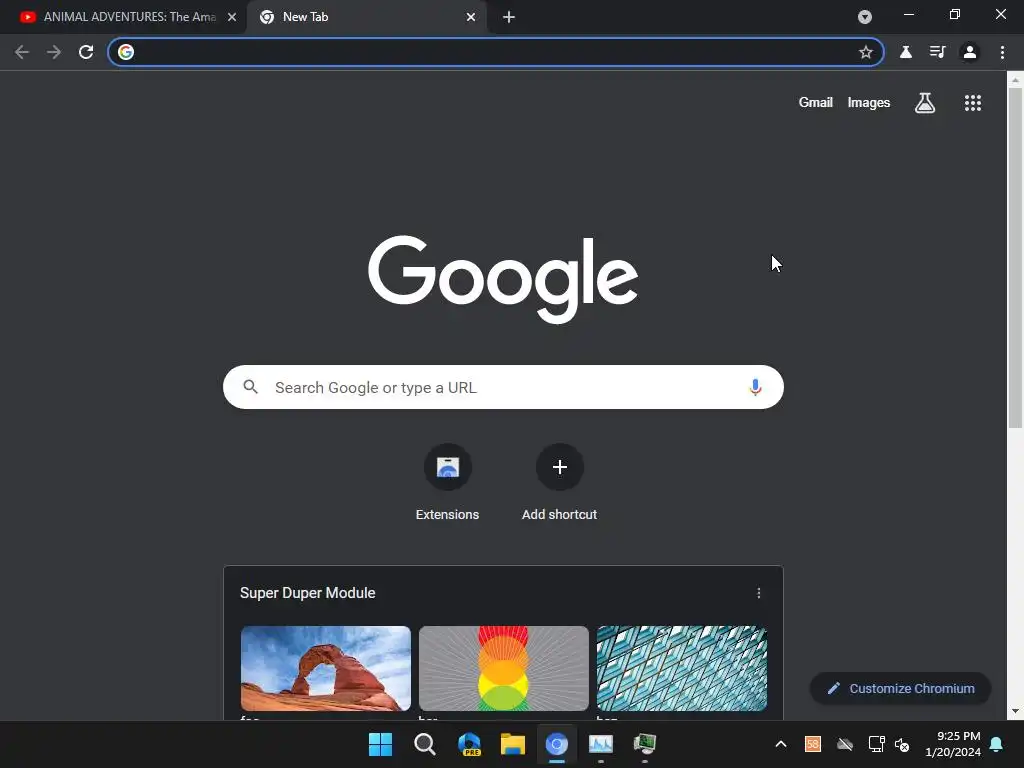
Task: Open the profile avatar menu
Action: [x=970, y=52]
